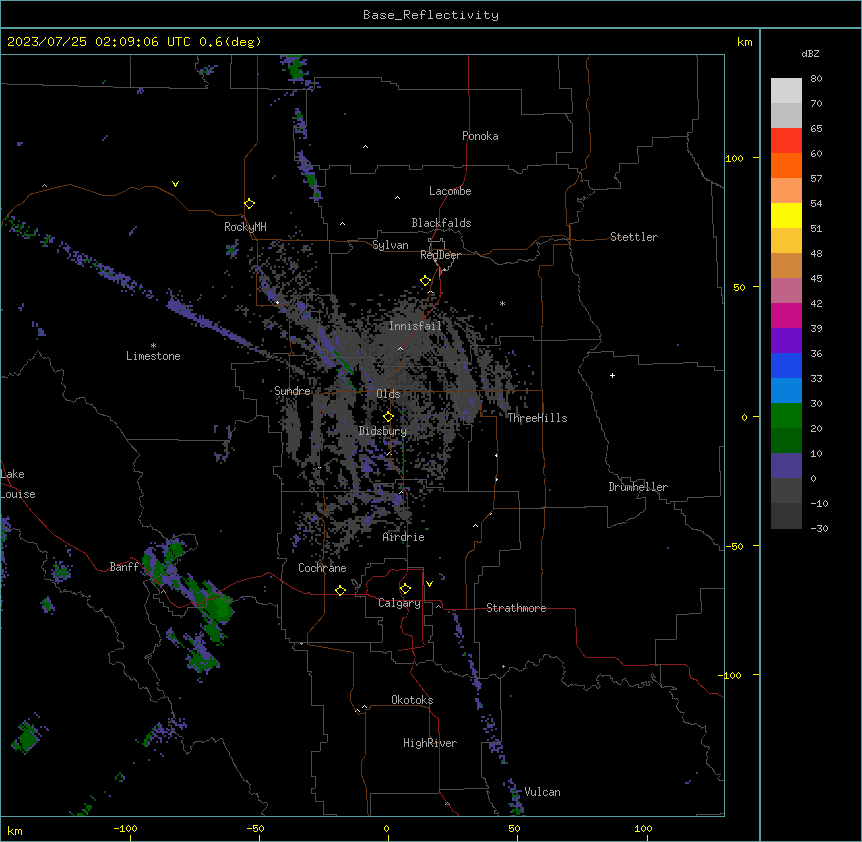Click the yellow diamond marker below Cochrane

pyautogui.click(x=340, y=590)
